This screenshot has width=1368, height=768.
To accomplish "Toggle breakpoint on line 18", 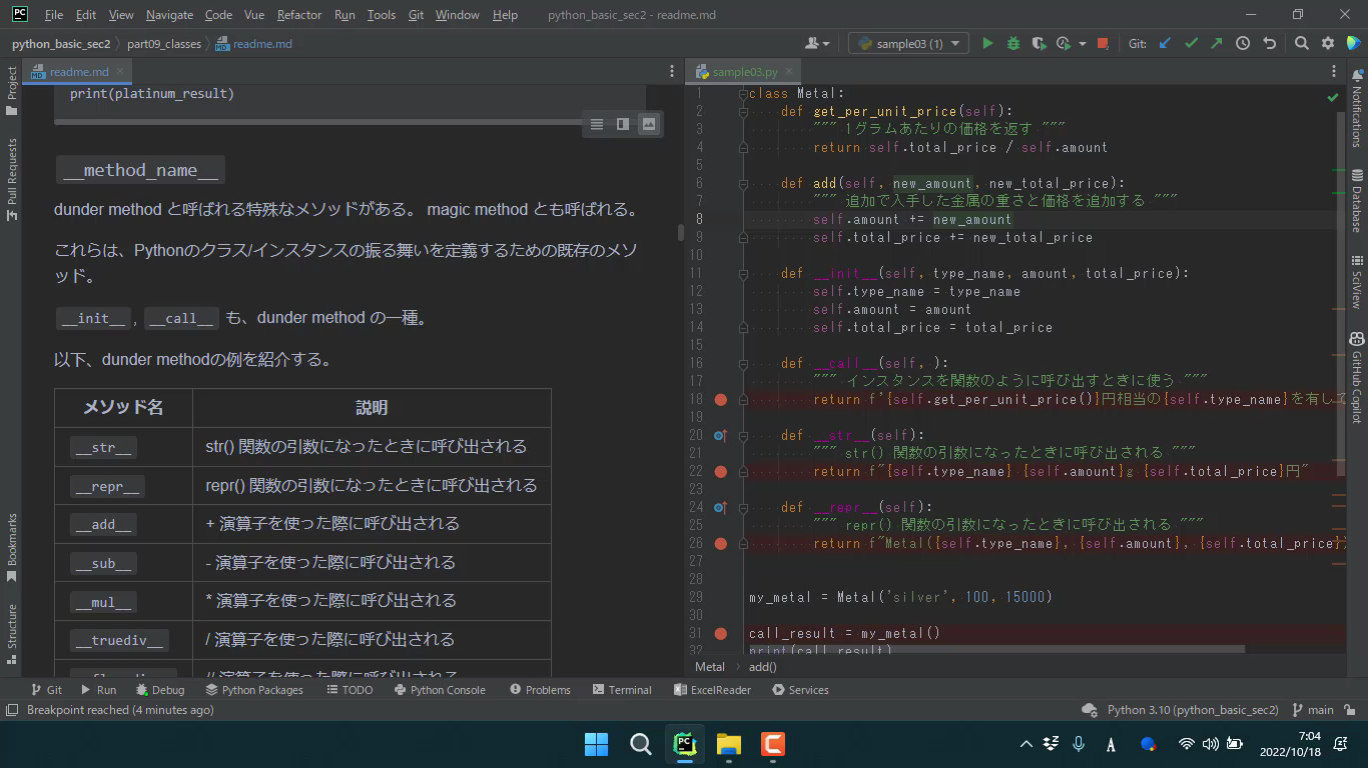I will click(721, 399).
